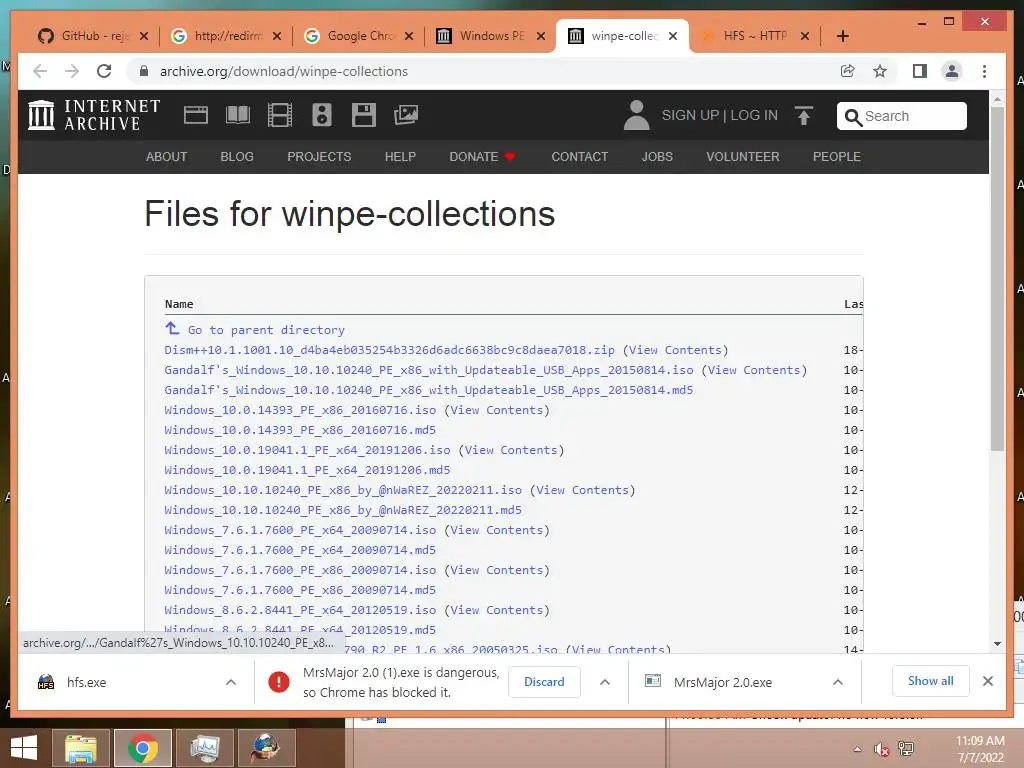Image resolution: width=1024 pixels, height=768 pixels.
Task: Open the VOLUNTEER menu item
Action: click(x=743, y=157)
